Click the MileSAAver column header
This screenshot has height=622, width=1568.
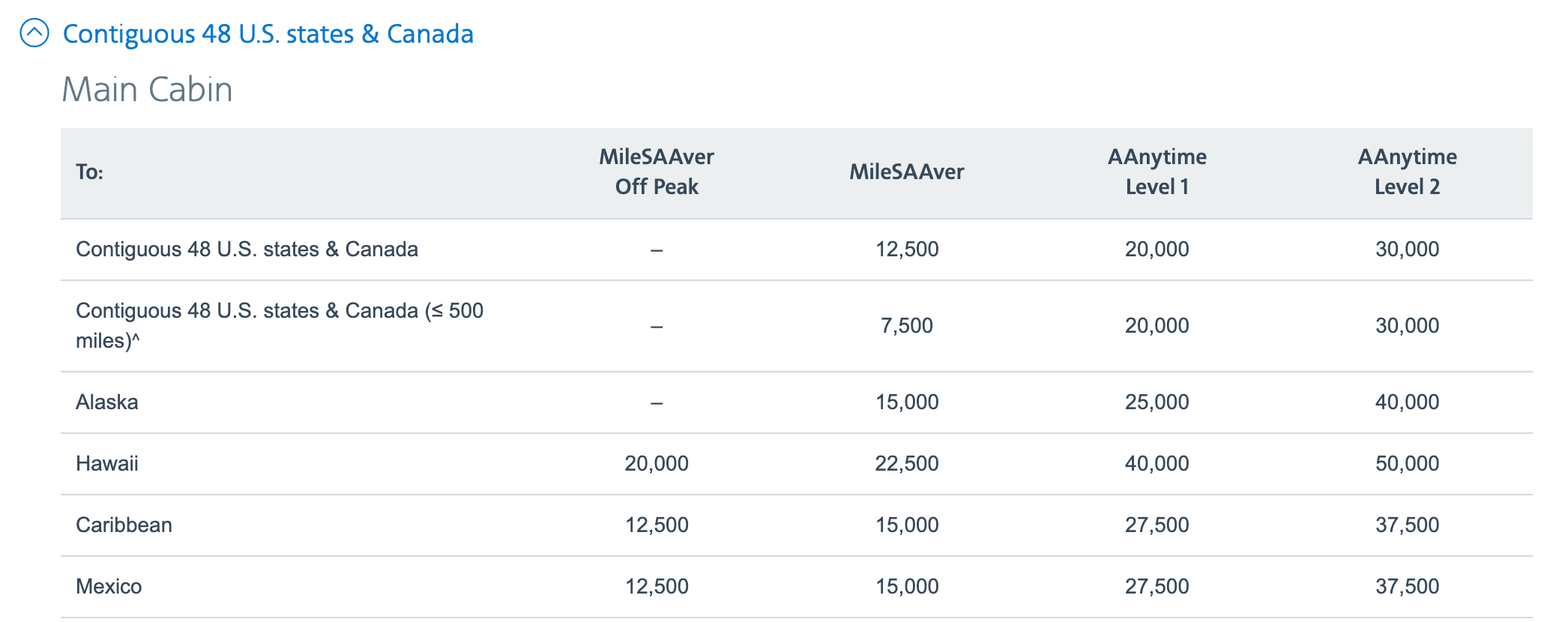[x=907, y=172]
